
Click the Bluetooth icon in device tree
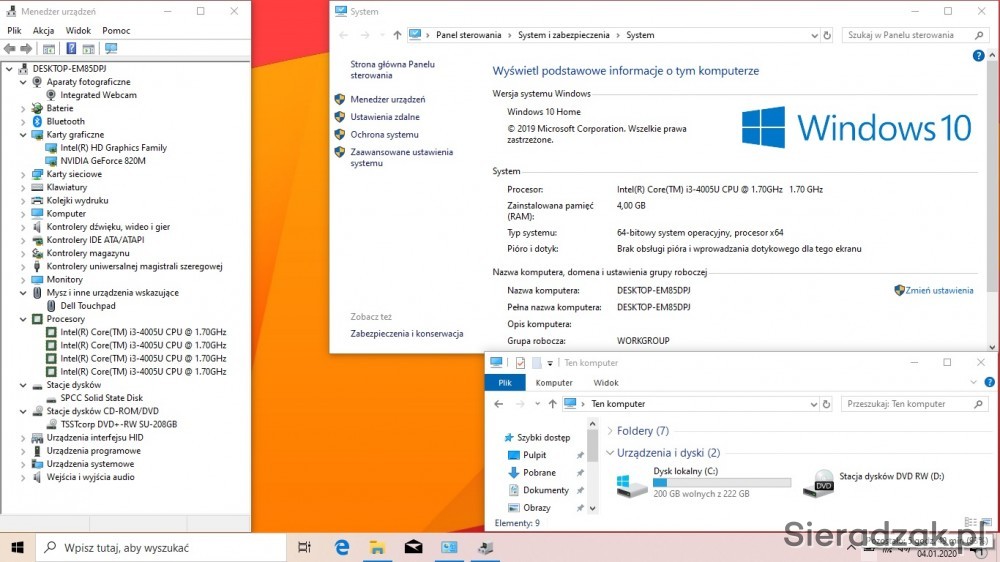(37, 121)
